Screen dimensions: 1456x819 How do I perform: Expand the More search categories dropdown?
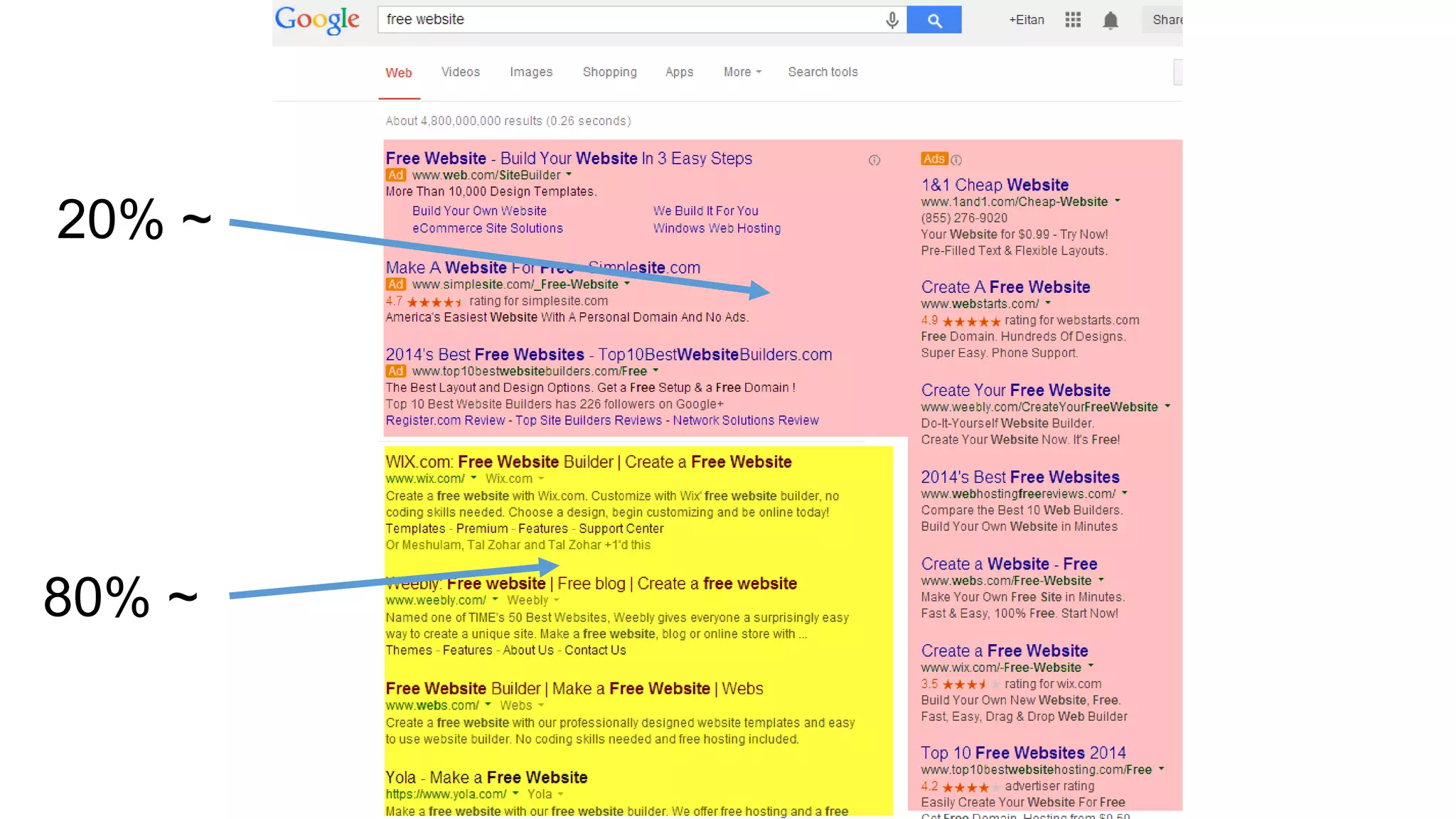click(742, 72)
